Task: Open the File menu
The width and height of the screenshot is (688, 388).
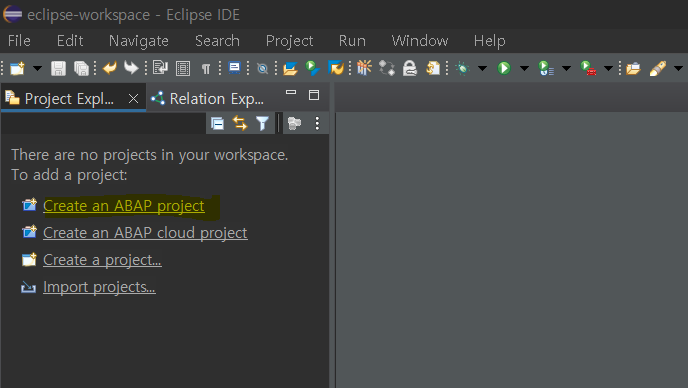Action: tap(19, 41)
